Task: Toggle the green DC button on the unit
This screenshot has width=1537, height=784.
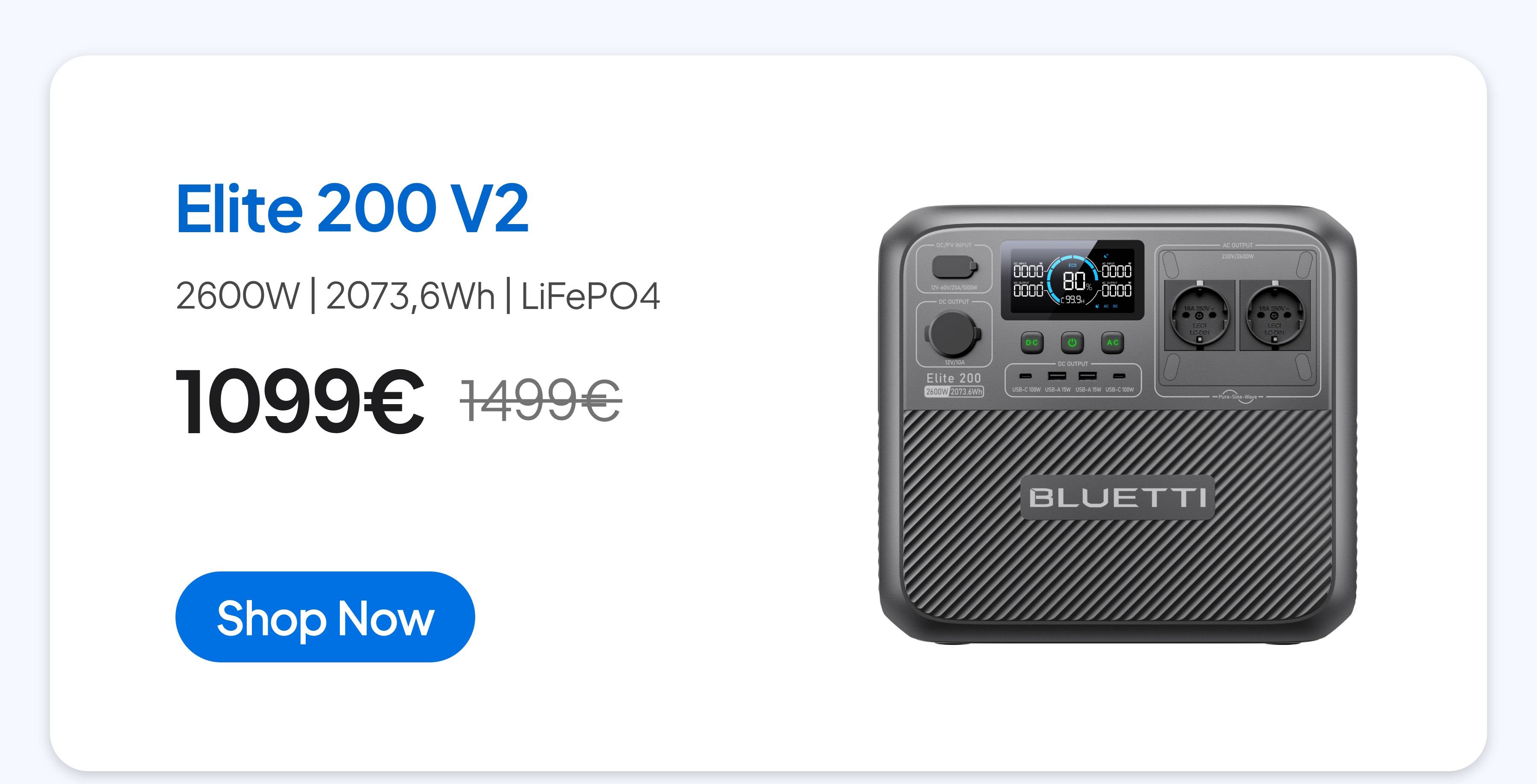Action: click(x=1031, y=342)
